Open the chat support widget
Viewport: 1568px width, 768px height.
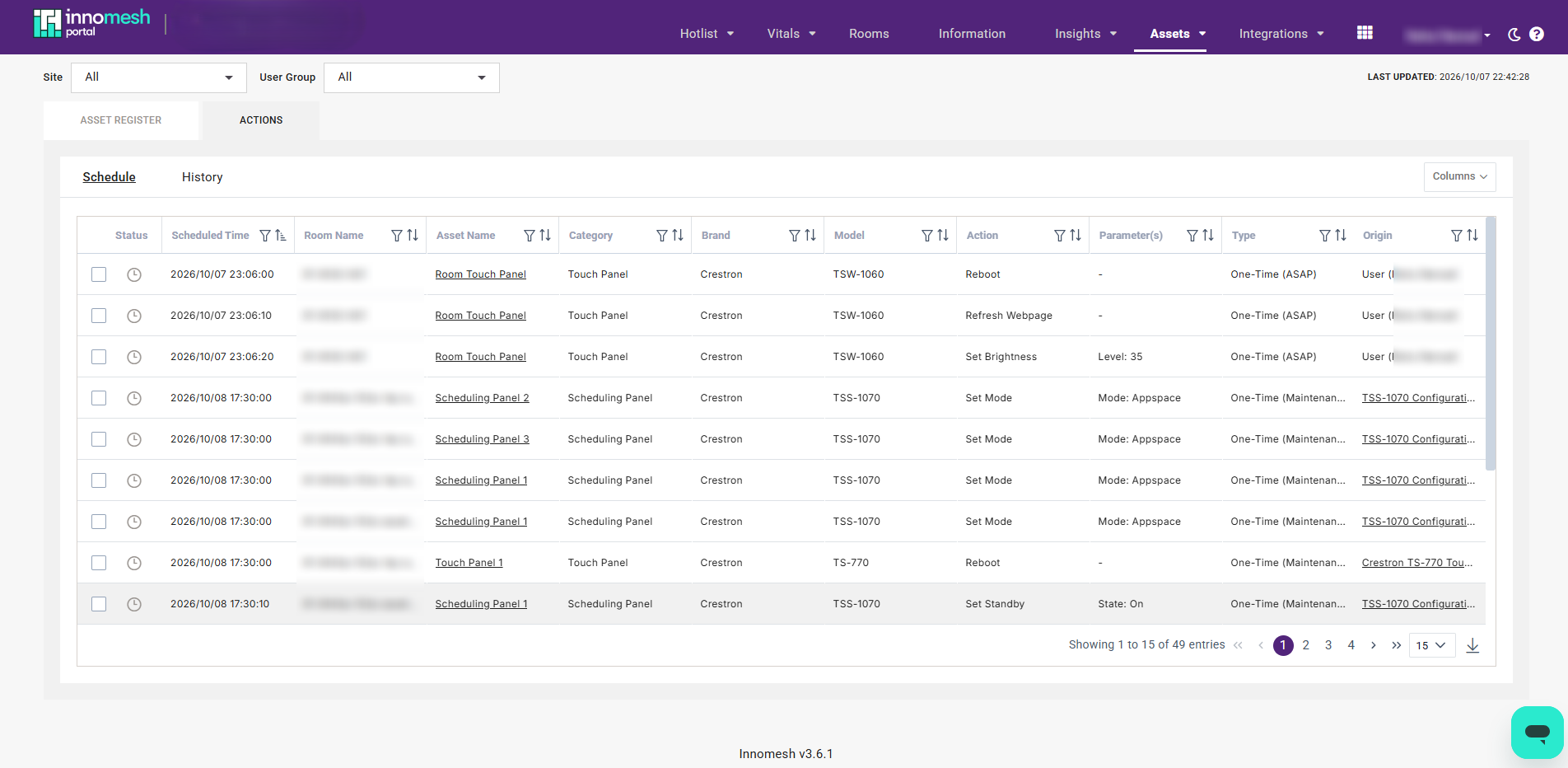click(1537, 732)
